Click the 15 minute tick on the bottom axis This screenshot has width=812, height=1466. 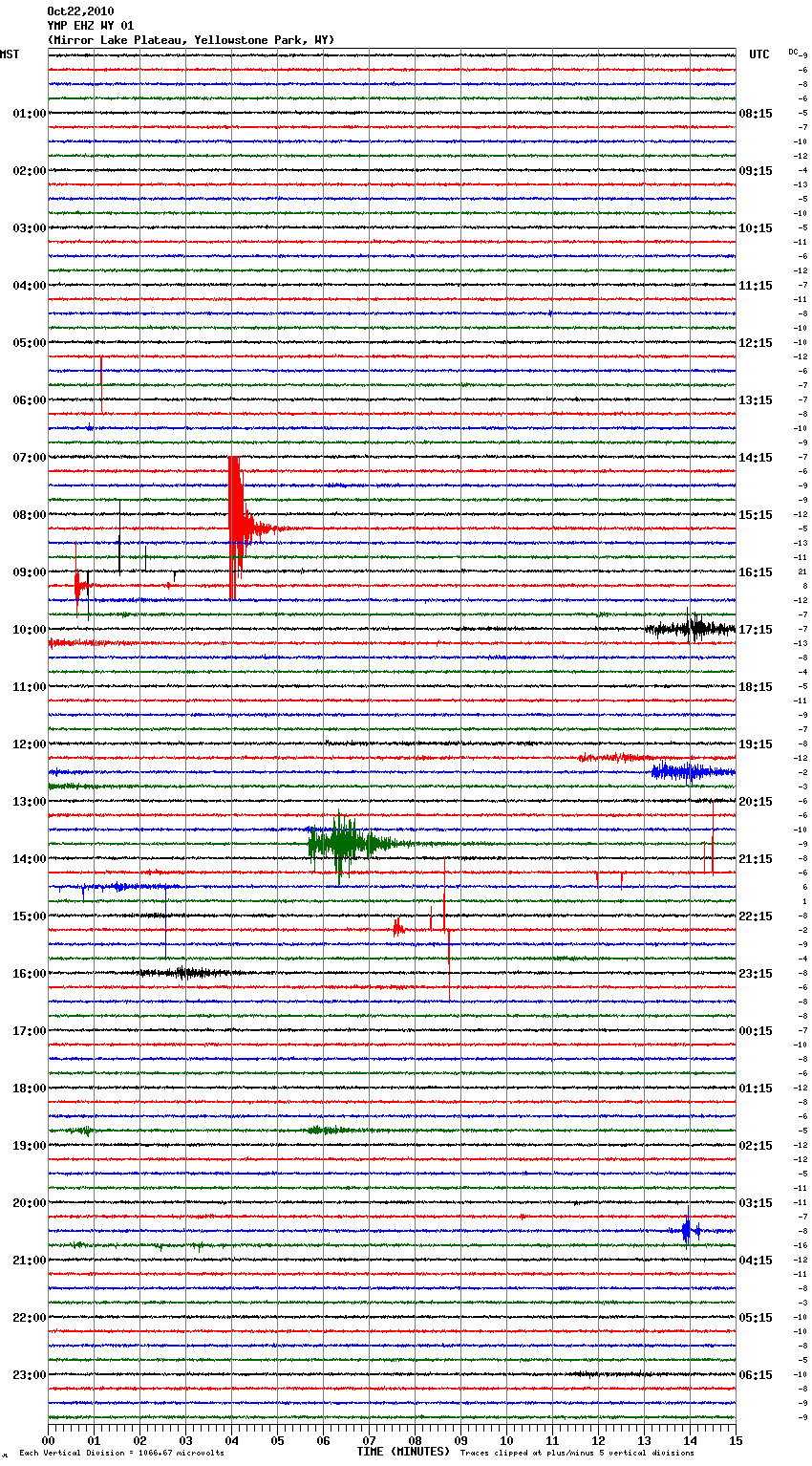[735, 1441]
